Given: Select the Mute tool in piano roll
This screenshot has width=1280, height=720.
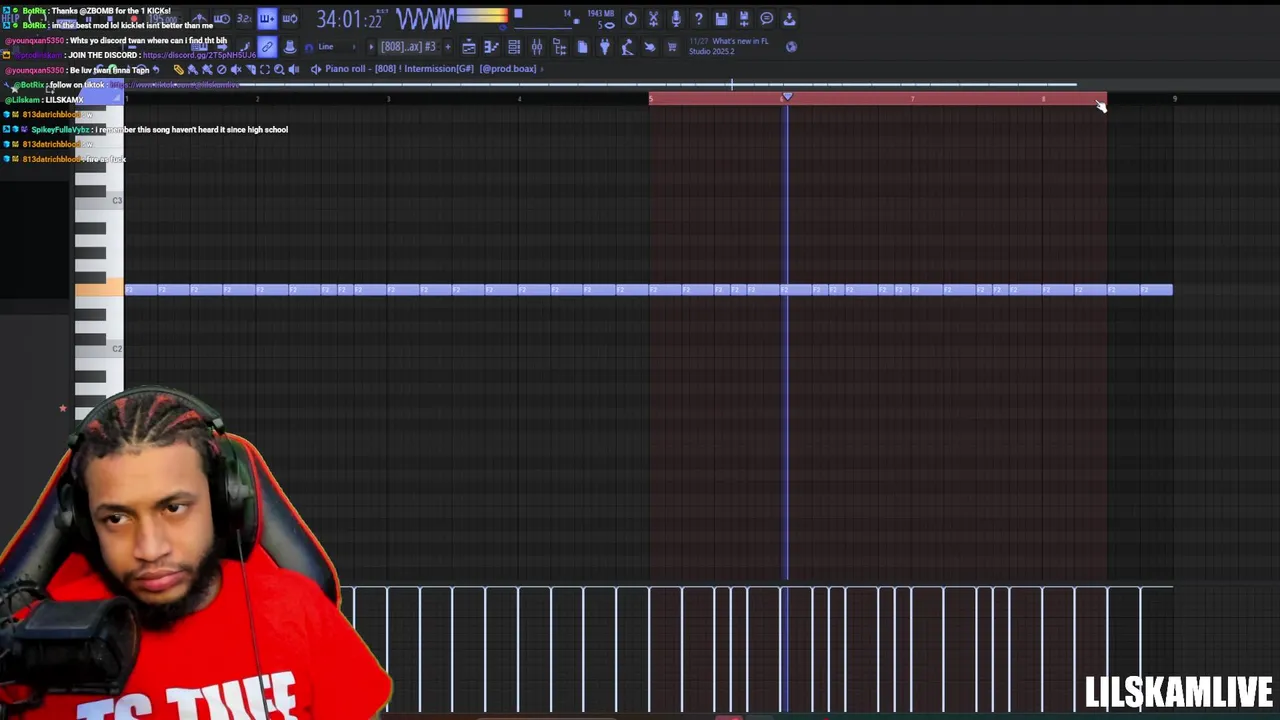Looking at the screenshot, I should tap(236, 69).
